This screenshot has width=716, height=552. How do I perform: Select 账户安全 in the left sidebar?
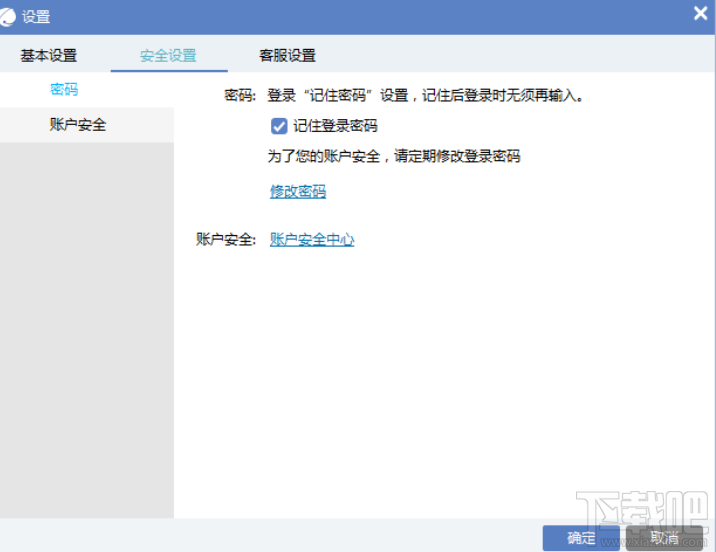coord(87,125)
